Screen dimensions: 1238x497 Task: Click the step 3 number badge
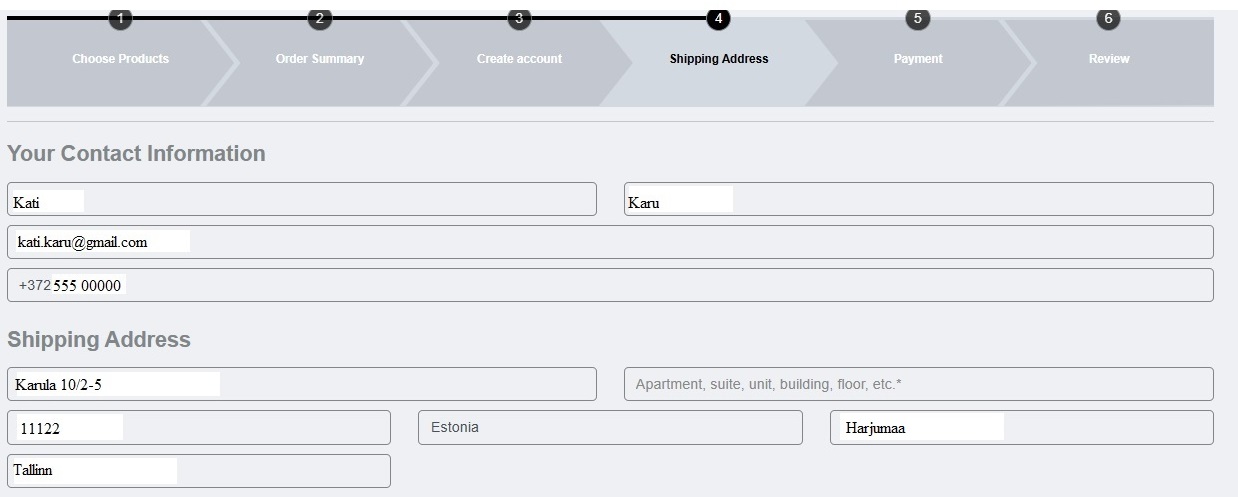click(x=518, y=19)
